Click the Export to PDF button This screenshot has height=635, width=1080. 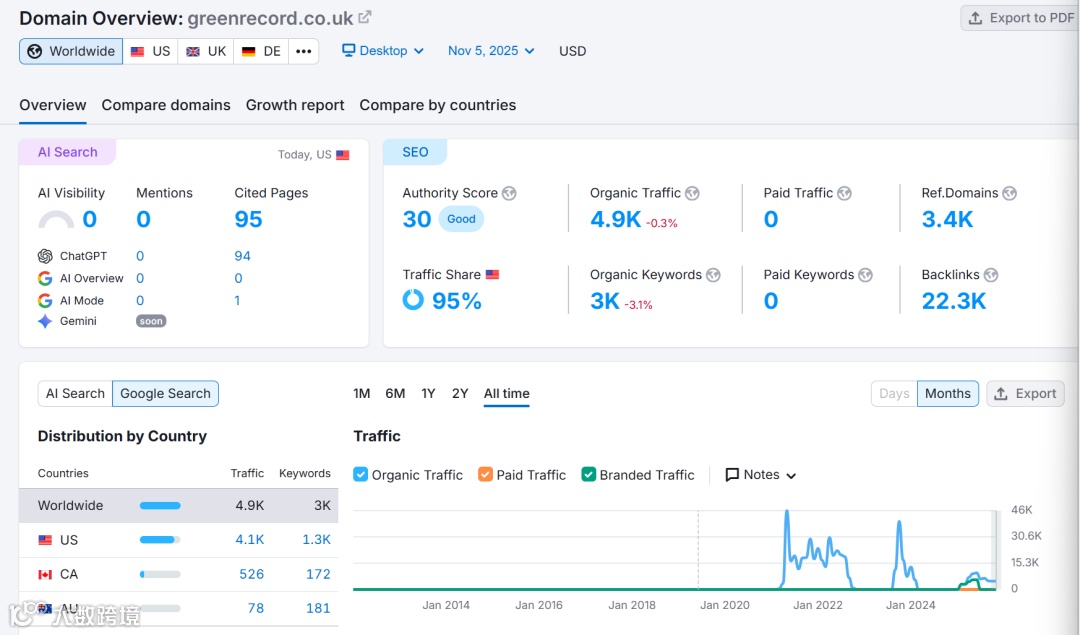pyautogui.click(x=1021, y=18)
